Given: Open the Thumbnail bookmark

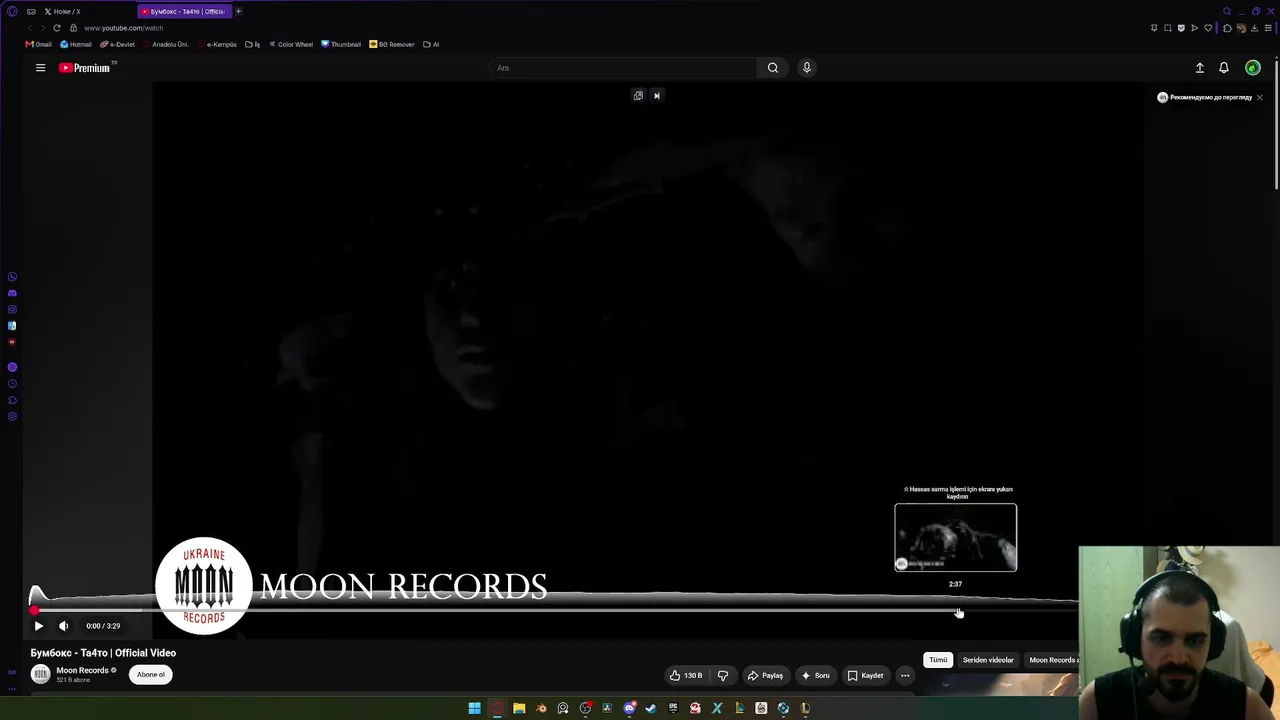Looking at the screenshot, I should pyautogui.click(x=341, y=44).
